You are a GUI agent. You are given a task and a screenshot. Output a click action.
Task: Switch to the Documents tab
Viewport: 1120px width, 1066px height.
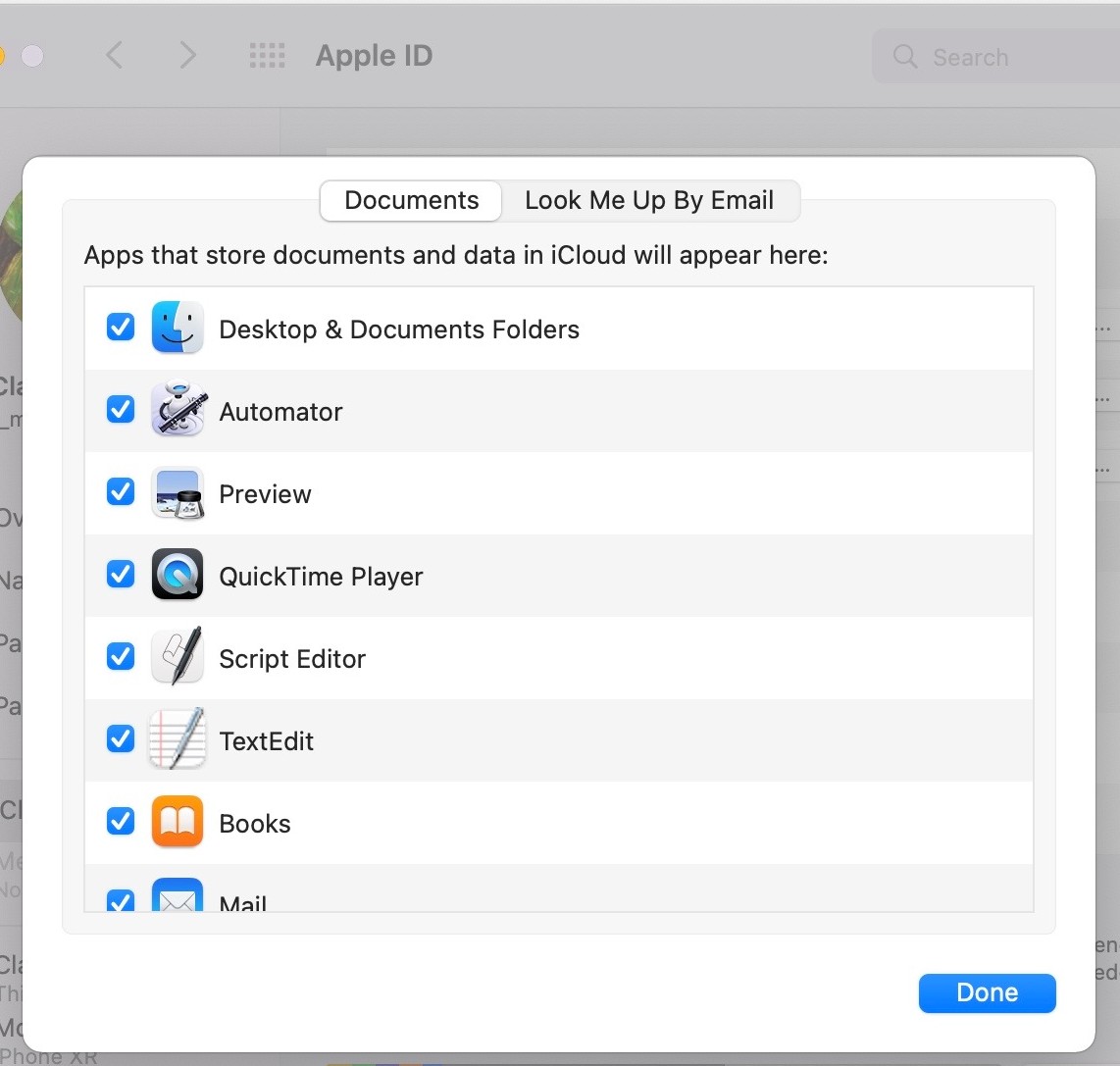[x=412, y=201]
